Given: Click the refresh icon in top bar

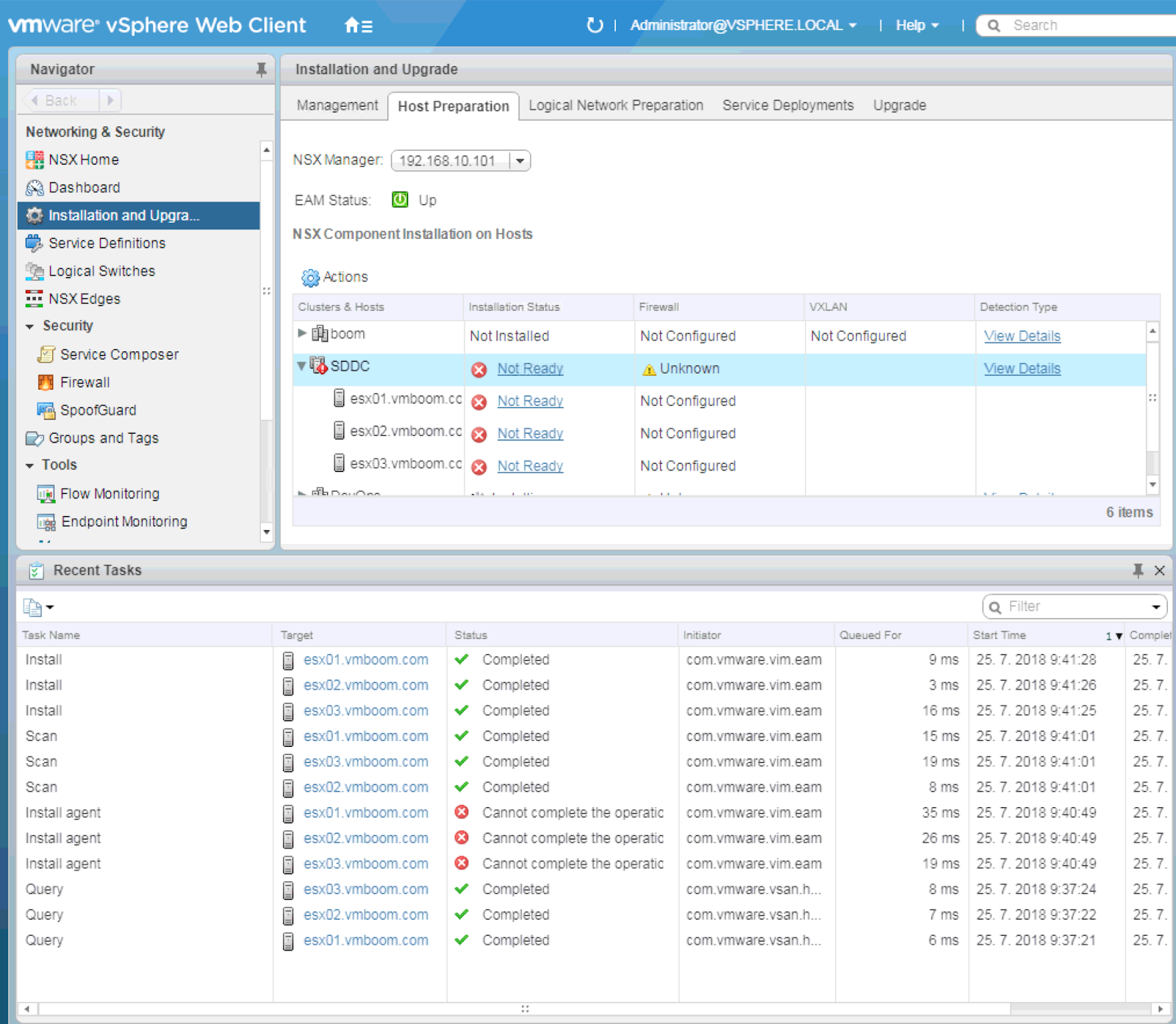Looking at the screenshot, I should pyautogui.click(x=595, y=26).
